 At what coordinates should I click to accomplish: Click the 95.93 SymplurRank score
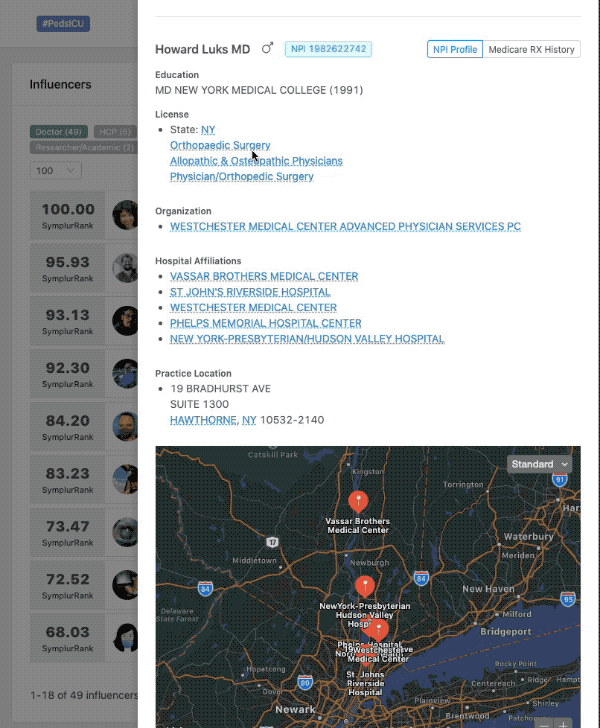point(68,268)
